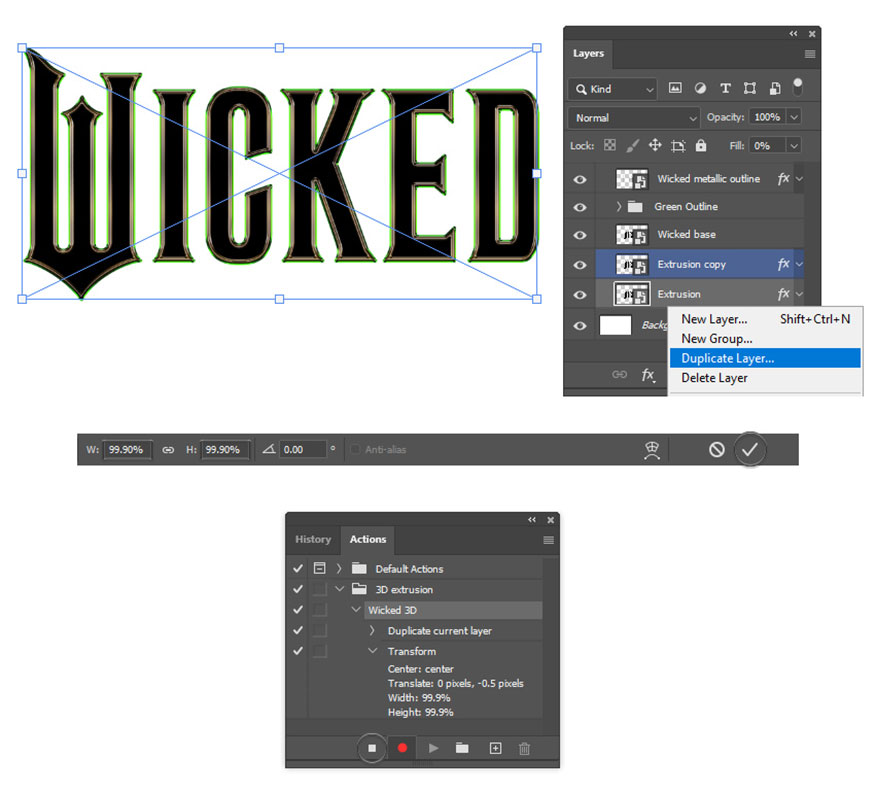The image size is (875, 793).
Task: Toggle dialog box for Default Actions
Action: tap(320, 569)
